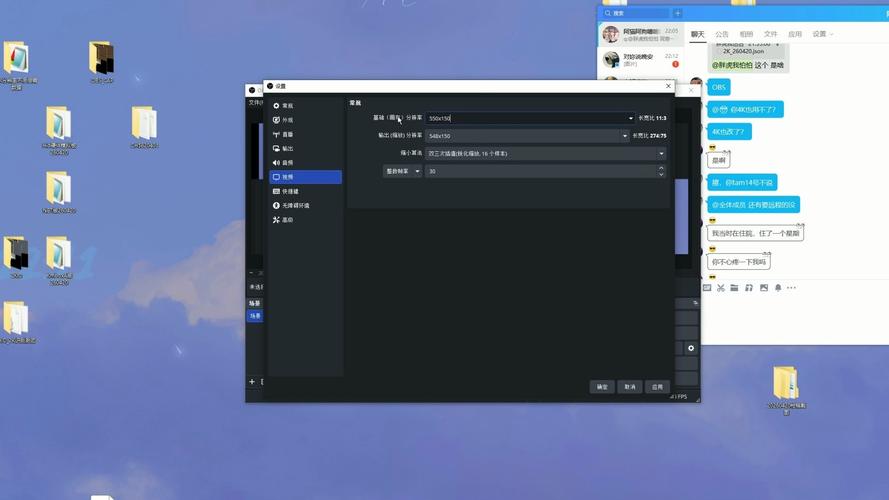This screenshot has height=500, width=889.
Task: Open the downscale filter dropdown
Action: click(x=661, y=153)
